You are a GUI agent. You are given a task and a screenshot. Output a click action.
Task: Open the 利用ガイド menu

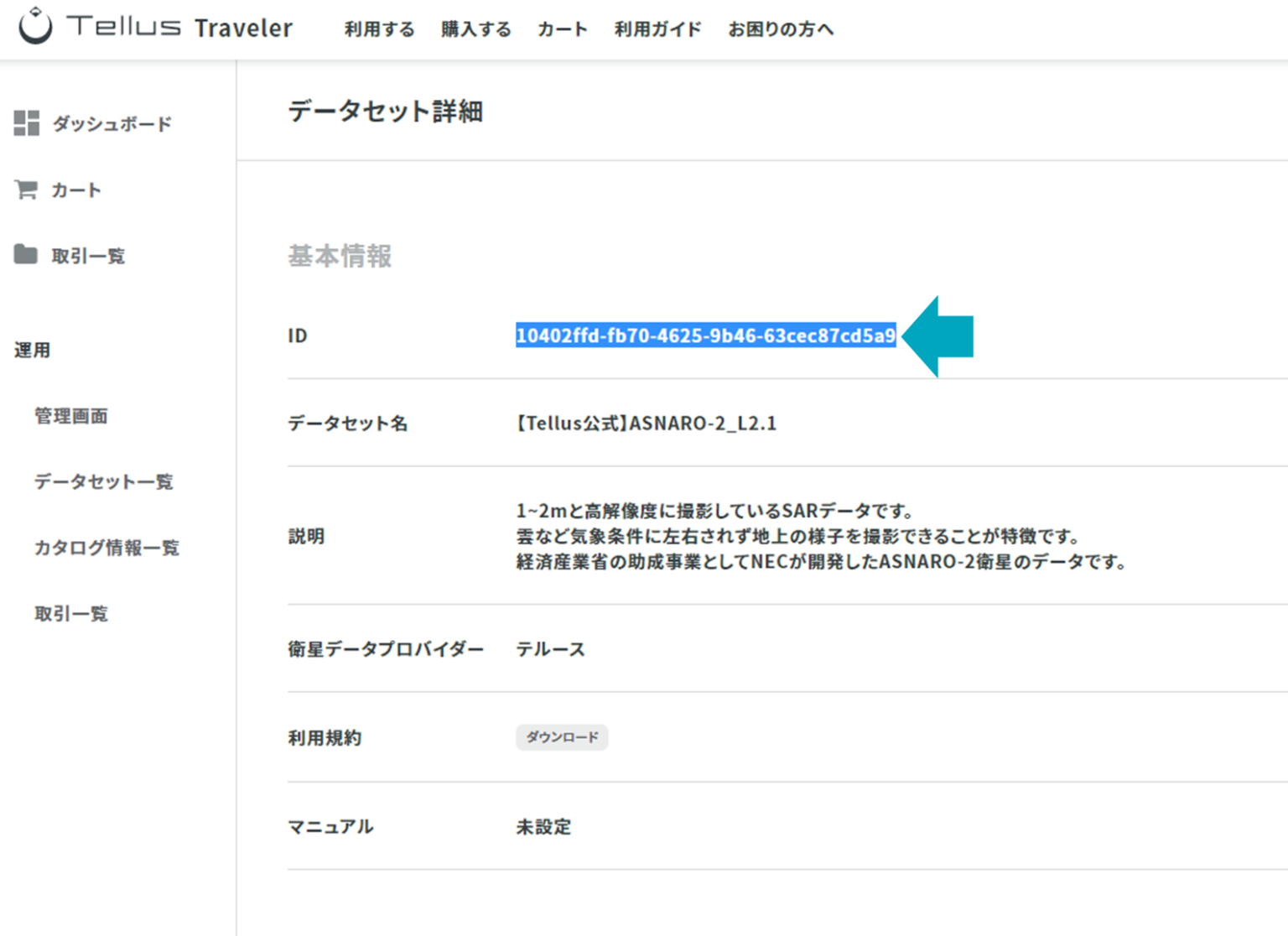[657, 29]
